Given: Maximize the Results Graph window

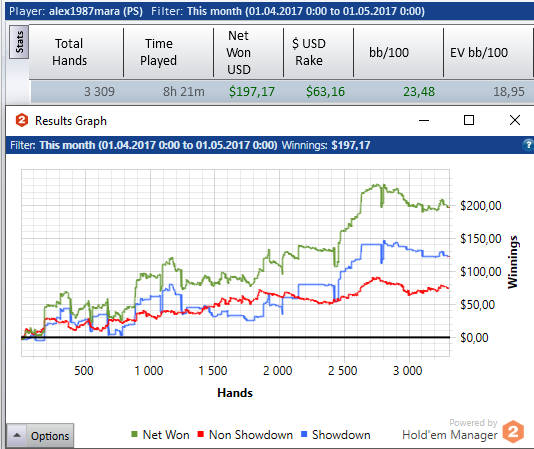Looking at the screenshot, I should 469,120.
